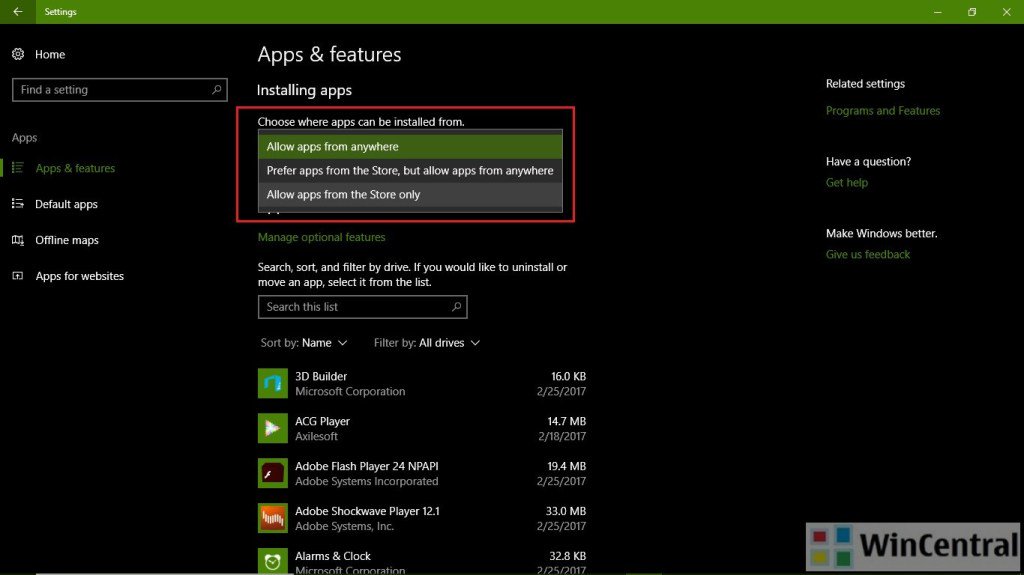Click the 16.0 KB size value
This screenshot has height=575, width=1024.
pyautogui.click(x=568, y=376)
